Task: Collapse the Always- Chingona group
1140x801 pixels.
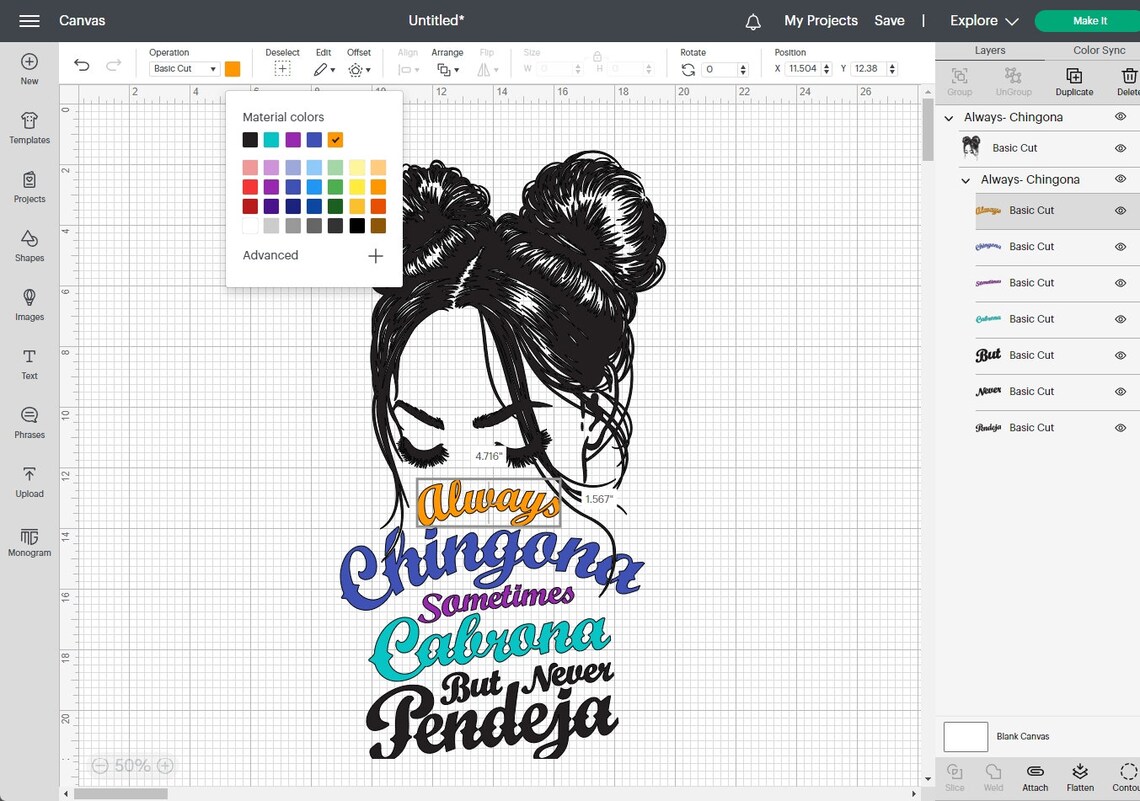Action: coord(948,117)
